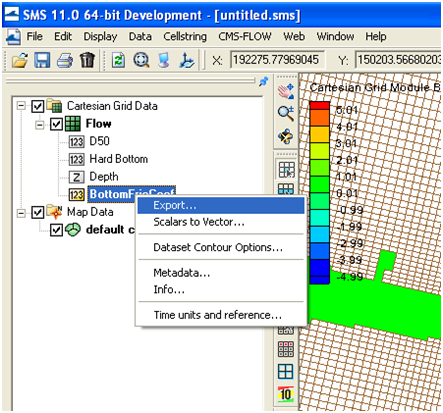Select the Map Data label

point(90,212)
